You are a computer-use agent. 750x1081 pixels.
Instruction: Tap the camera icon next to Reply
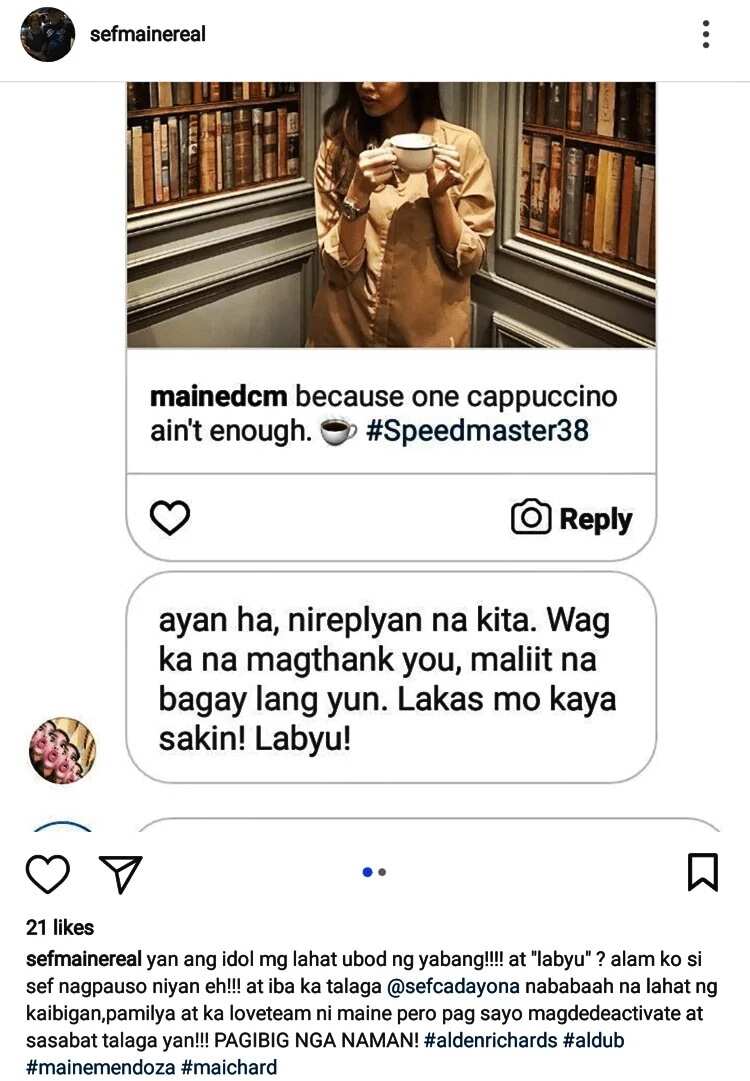(531, 517)
